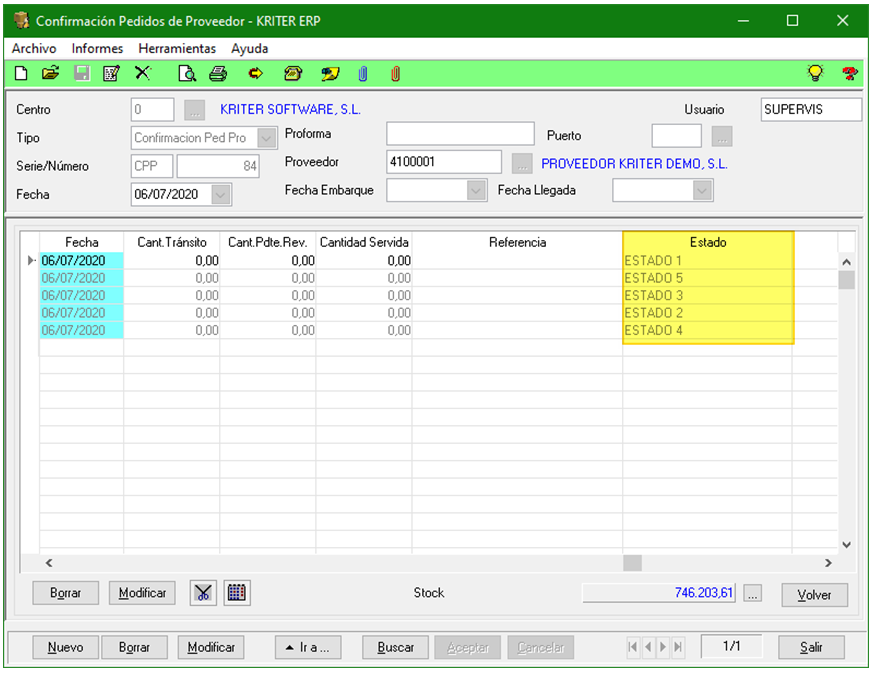Click the blue grid calendar button

pyautogui.click(x=237, y=593)
